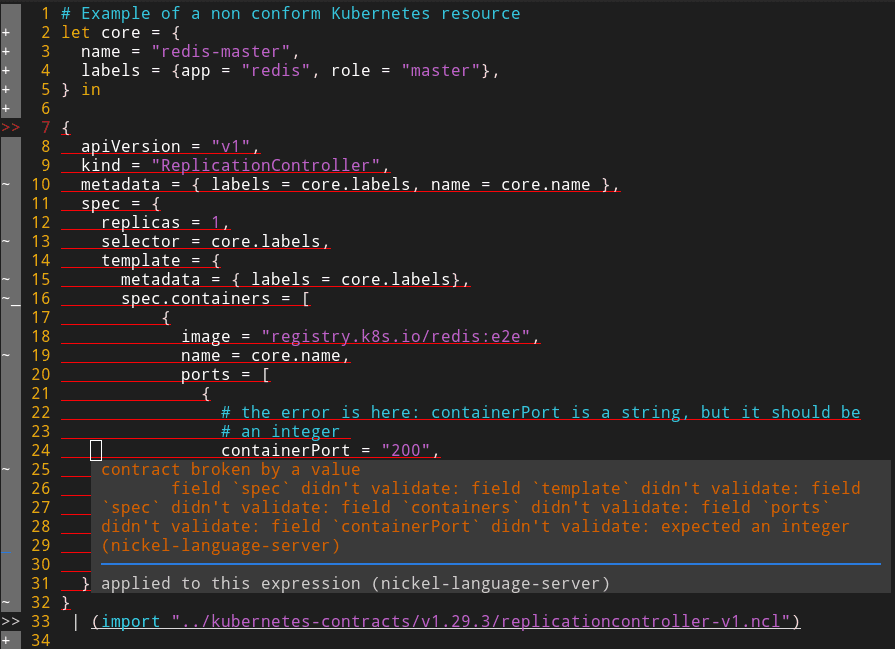Click the >> diagnostic sign on line 33
The height and width of the screenshot is (649, 895).
(x=10, y=621)
